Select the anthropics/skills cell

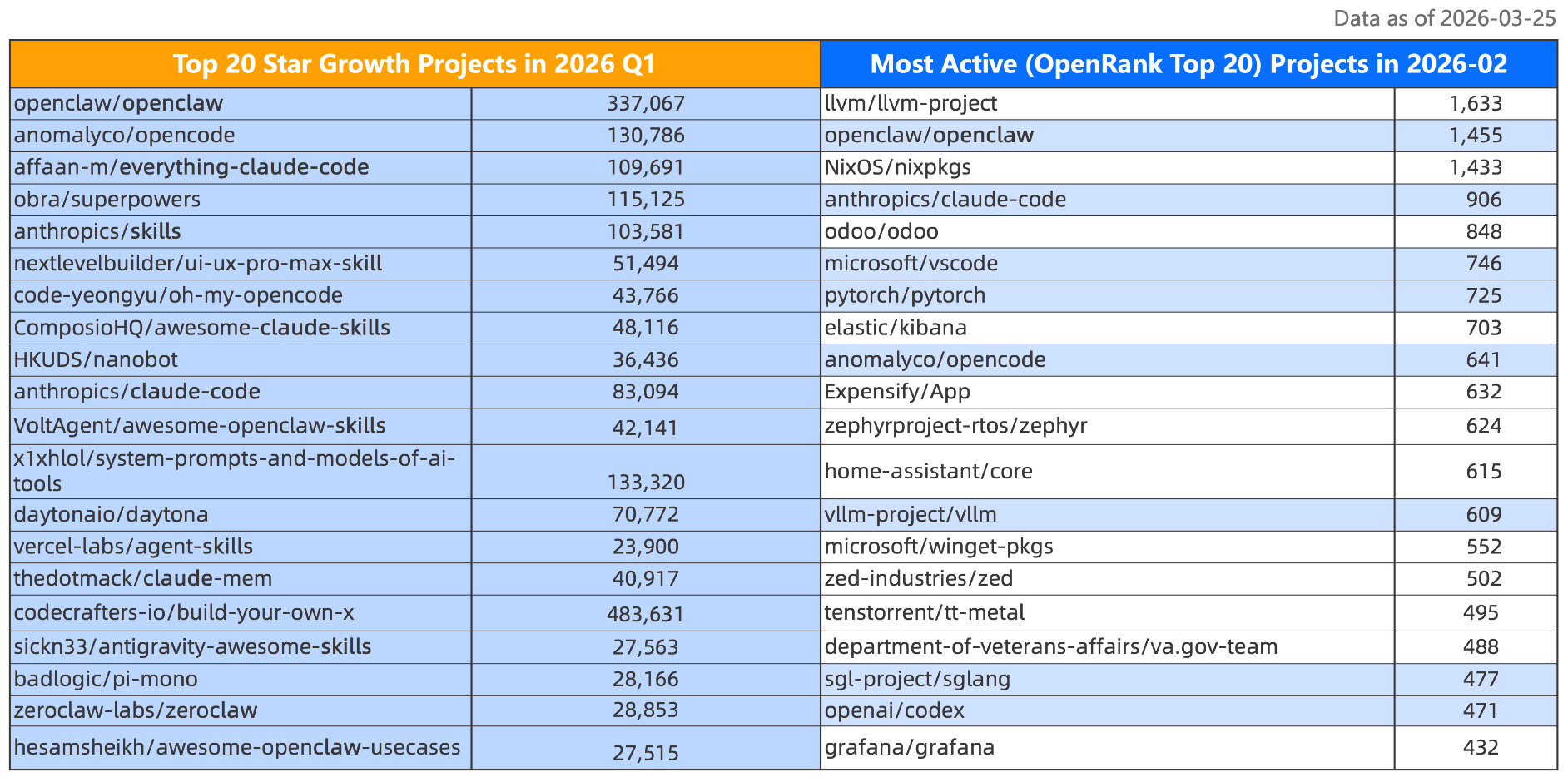(x=241, y=231)
